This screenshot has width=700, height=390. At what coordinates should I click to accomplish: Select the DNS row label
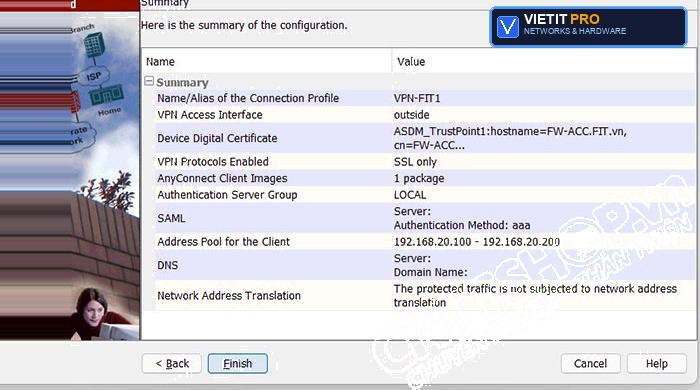coord(168,265)
